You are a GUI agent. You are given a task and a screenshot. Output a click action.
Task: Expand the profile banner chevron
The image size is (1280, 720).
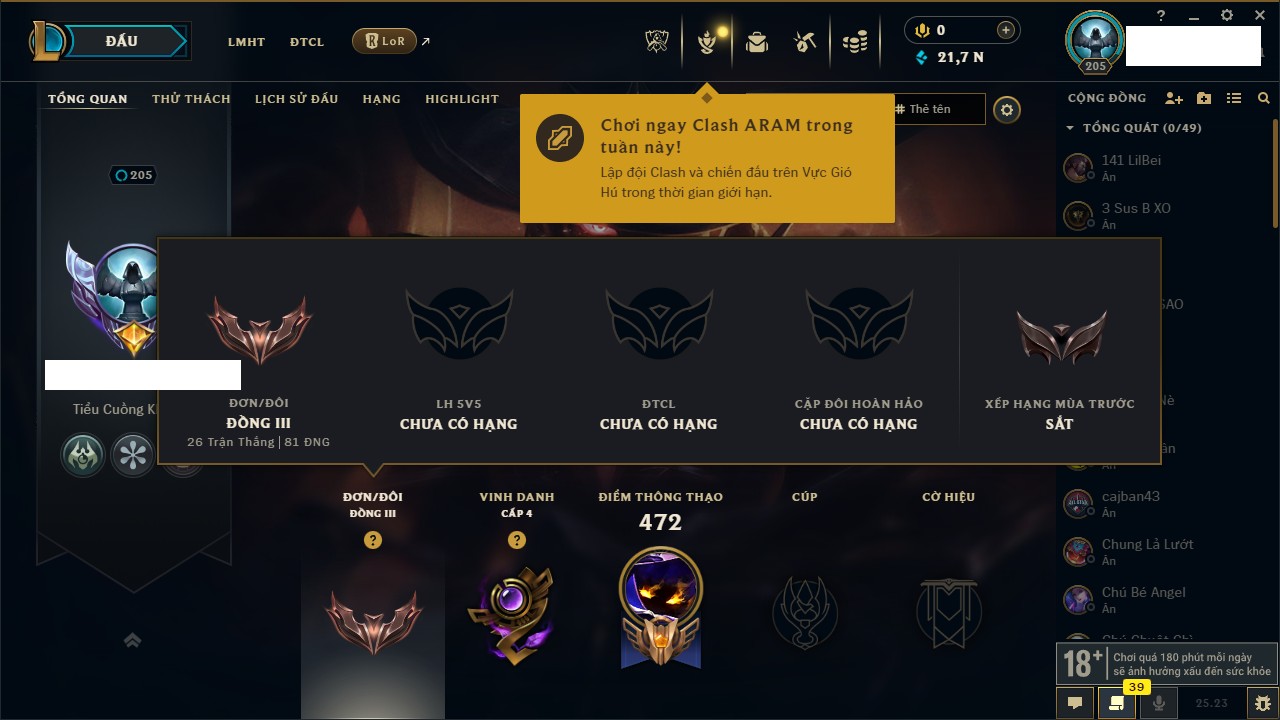click(132, 640)
